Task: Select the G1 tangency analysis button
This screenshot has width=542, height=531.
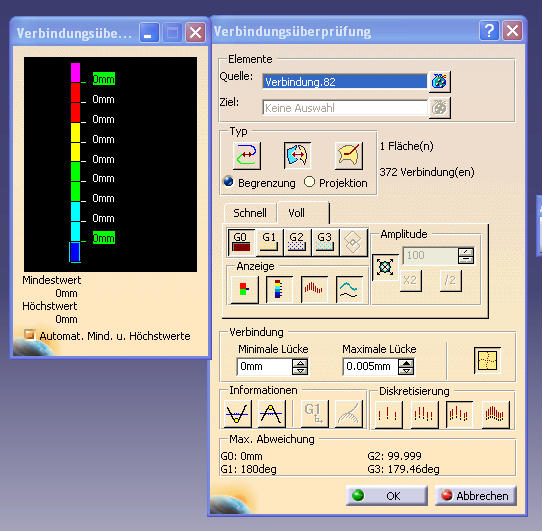Action: tap(269, 242)
